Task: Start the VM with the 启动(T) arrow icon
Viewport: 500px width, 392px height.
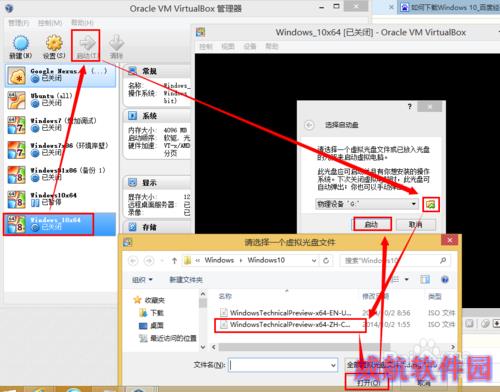Action: 86,47
